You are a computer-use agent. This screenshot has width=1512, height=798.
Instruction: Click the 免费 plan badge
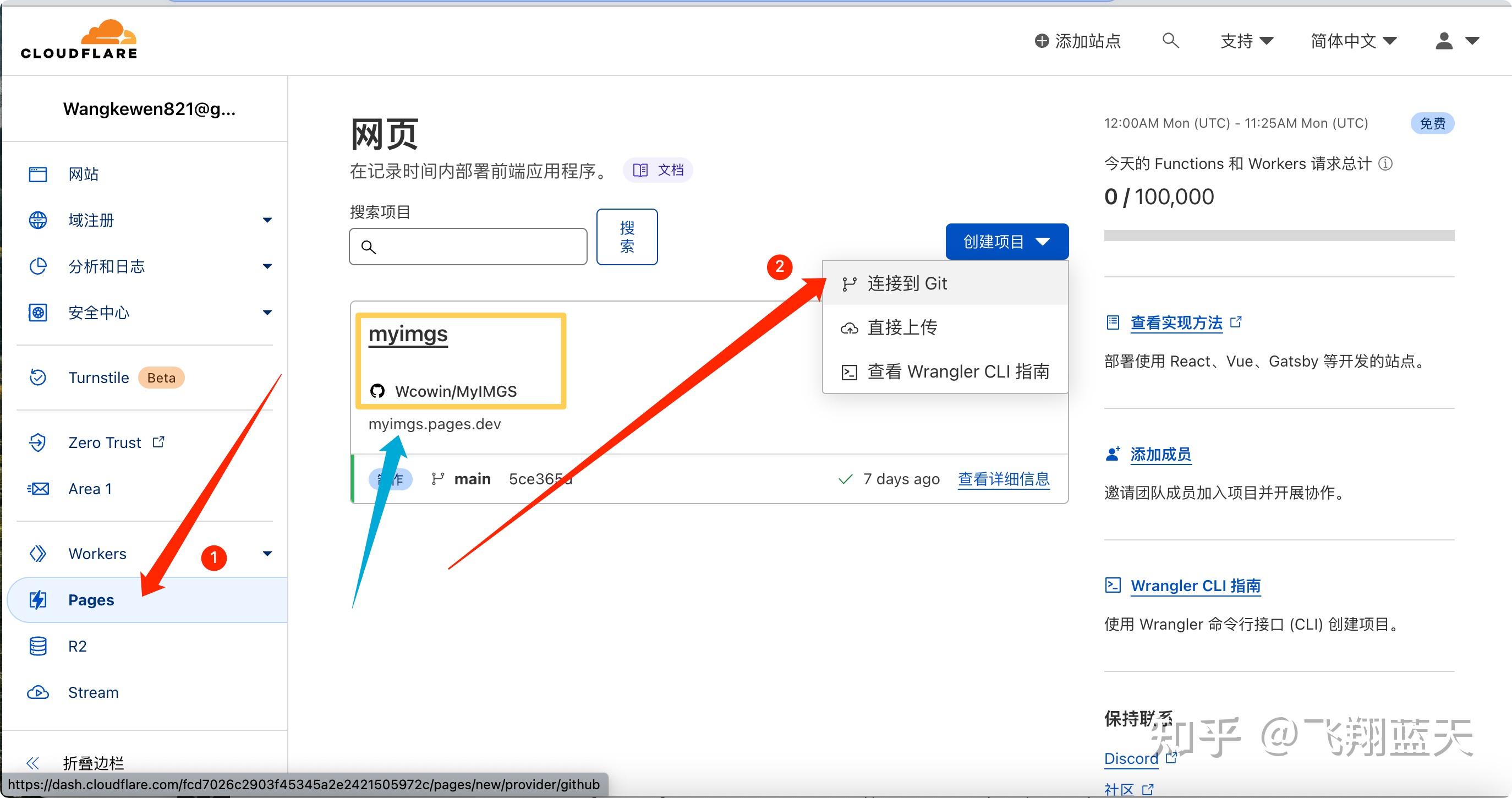(1432, 123)
